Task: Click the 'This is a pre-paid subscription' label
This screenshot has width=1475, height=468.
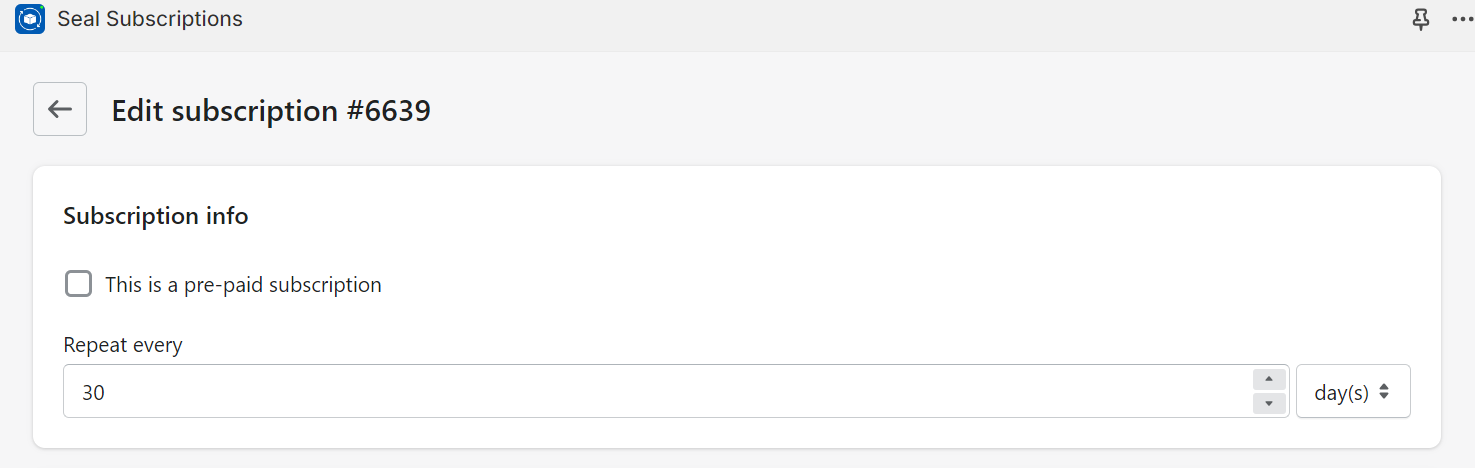Action: (243, 285)
